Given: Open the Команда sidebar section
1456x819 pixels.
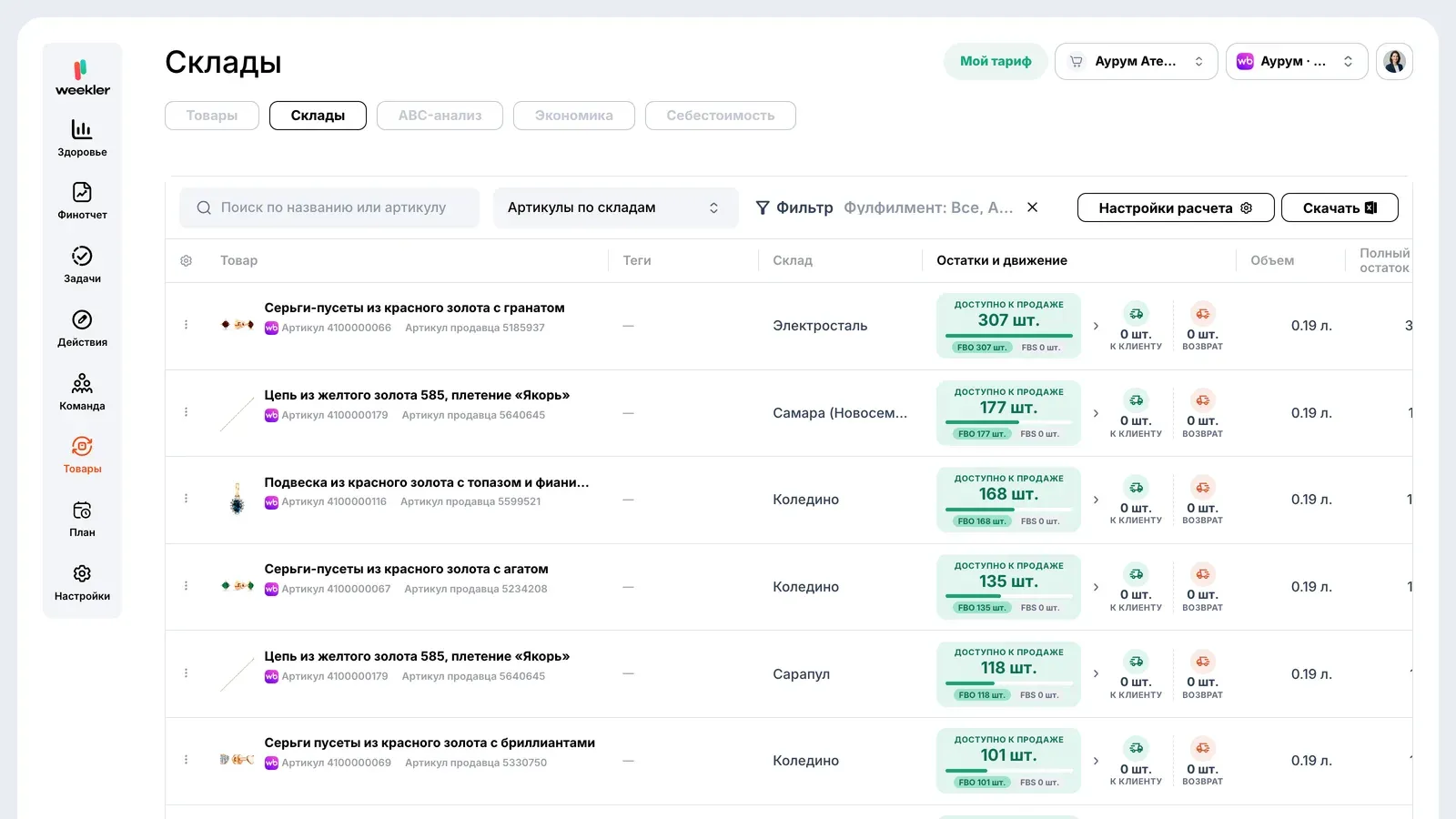Looking at the screenshot, I should pyautogui.click(x=82, y=391).
